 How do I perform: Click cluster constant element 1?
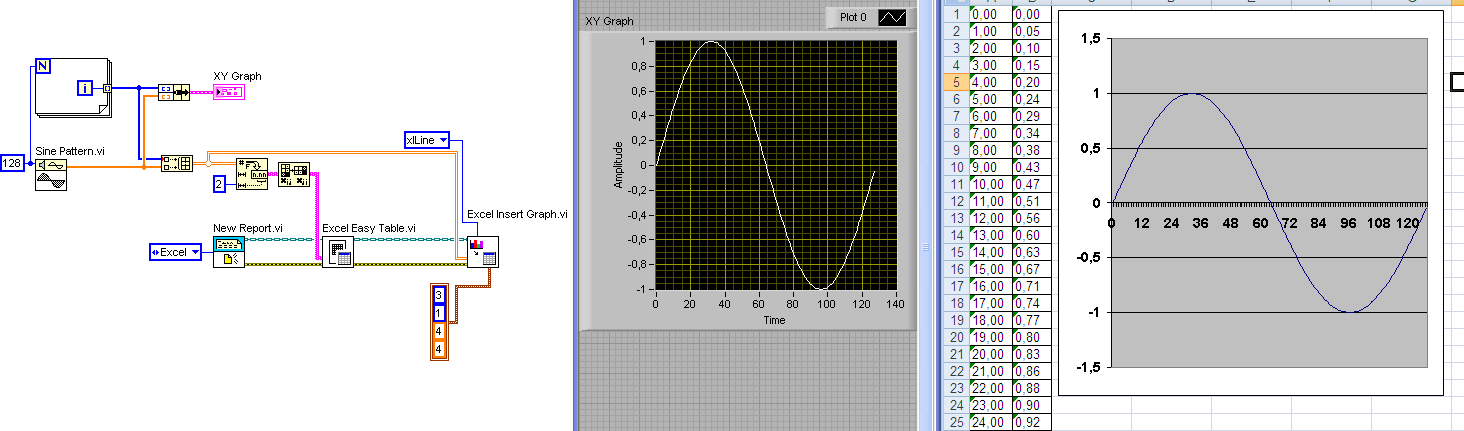[x=438, y=313]
